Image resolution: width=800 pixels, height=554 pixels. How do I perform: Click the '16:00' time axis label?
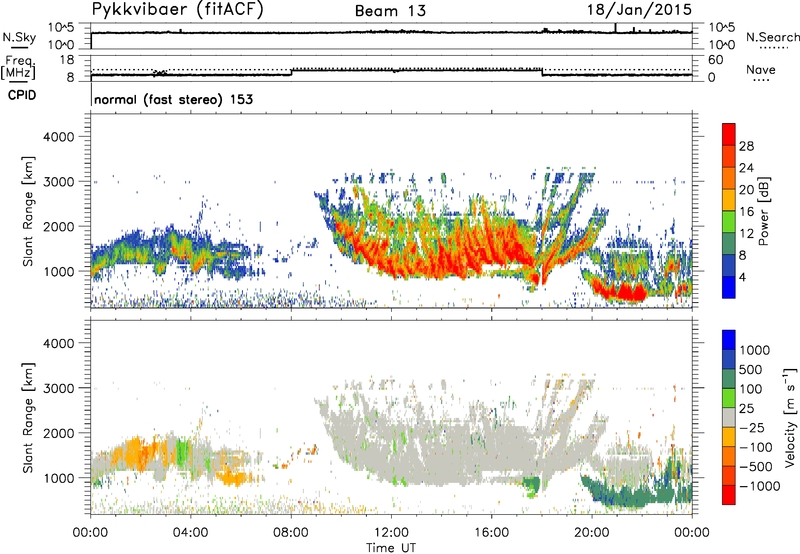491,533
